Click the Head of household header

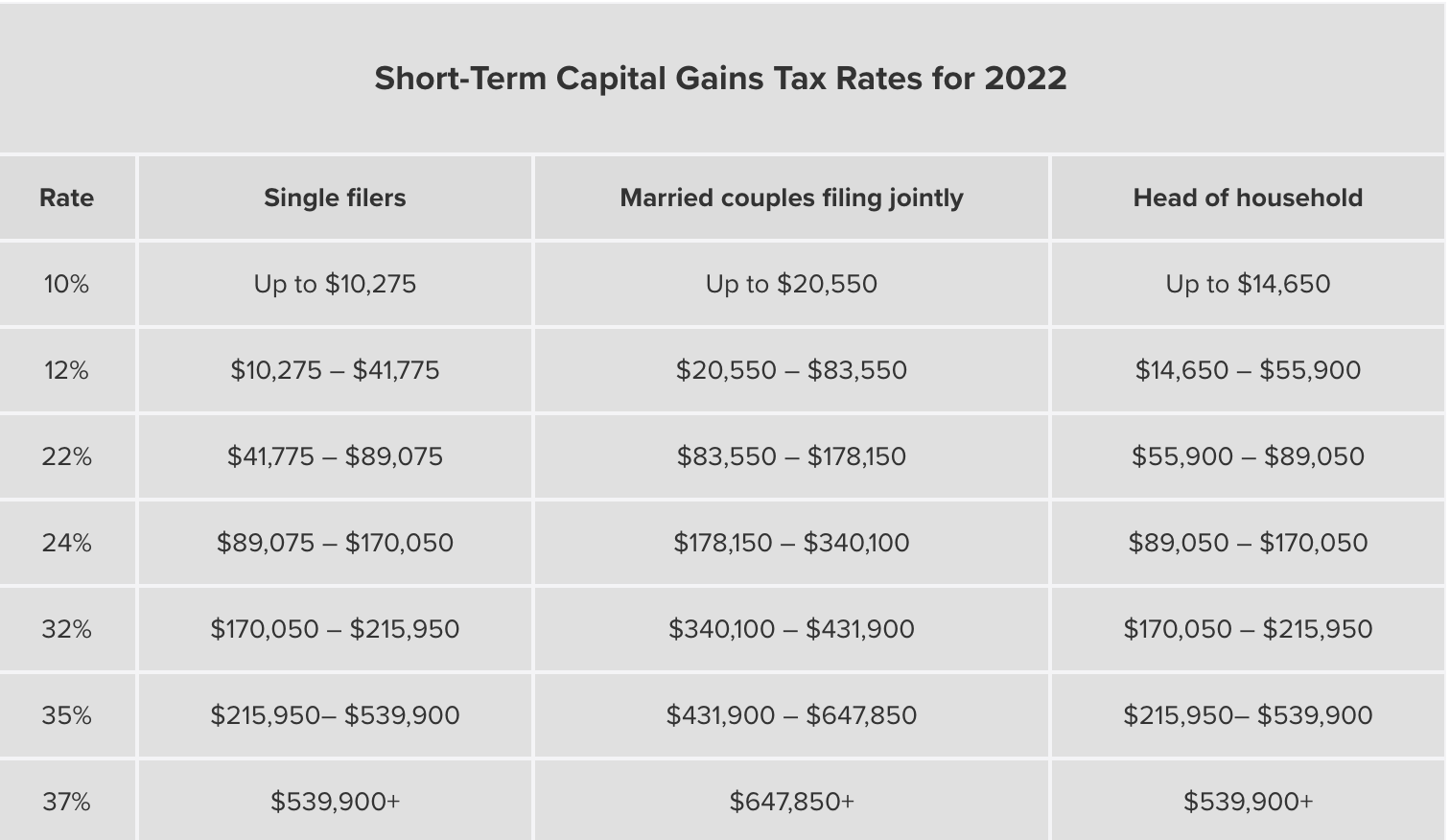click(x=1248, y=198)
